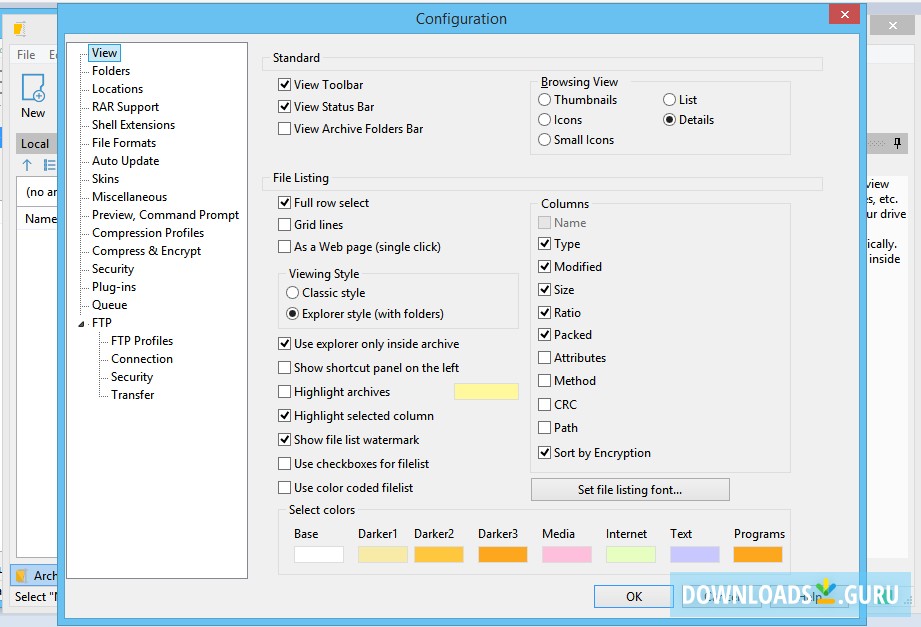
Task: Click the Arch tab icon at bottom left
Action: (x=21, y=576)
